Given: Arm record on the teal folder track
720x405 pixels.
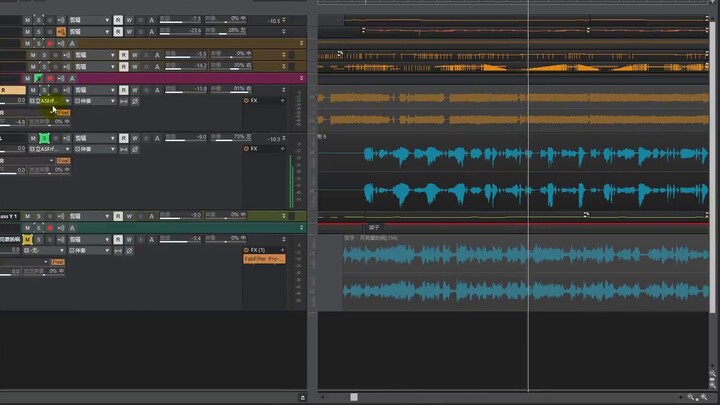Looking at the screenshot, I should click(x=50, y=228).
